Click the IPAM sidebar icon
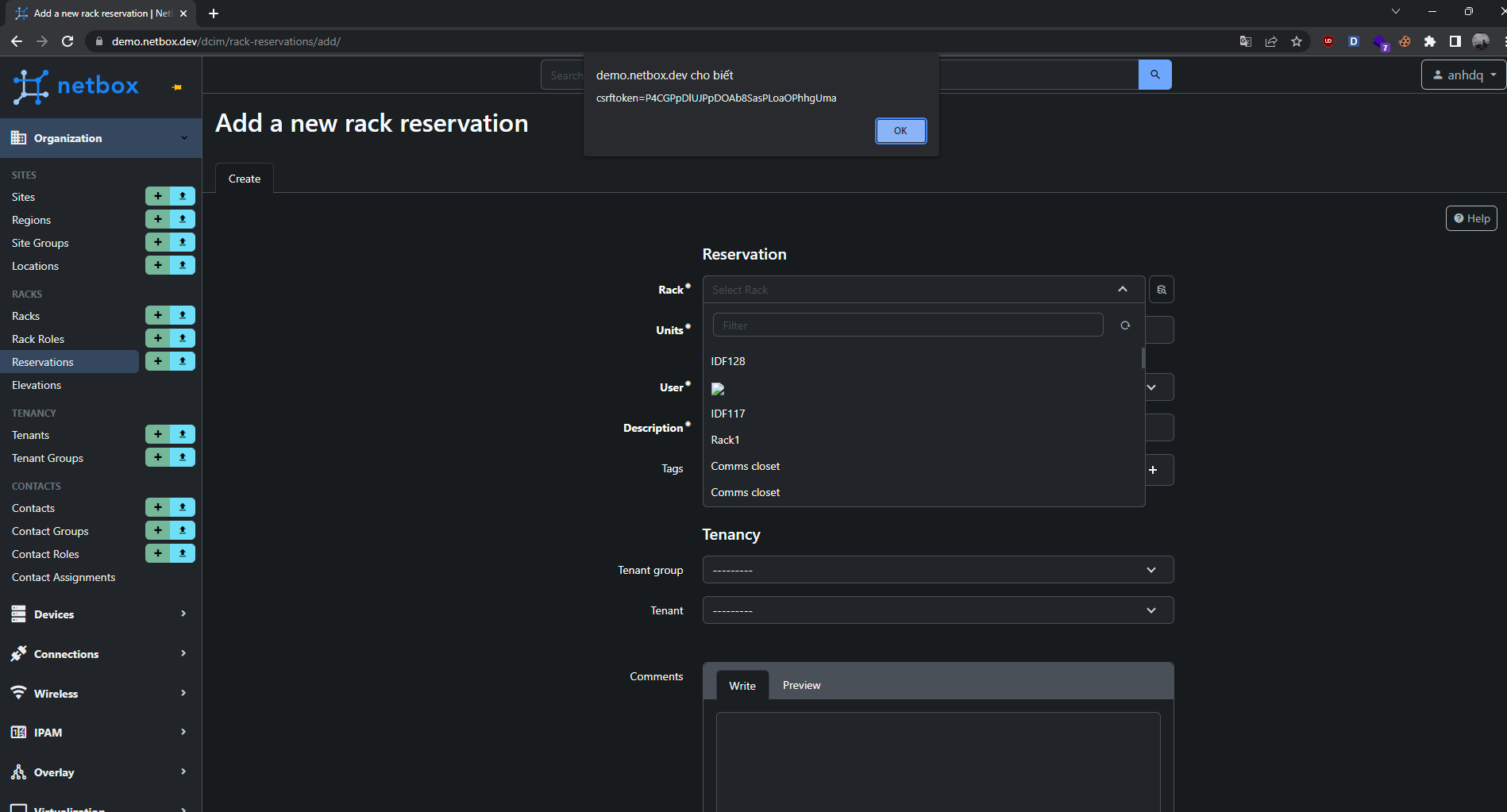The image size is (1507, 812). [18, 732]
